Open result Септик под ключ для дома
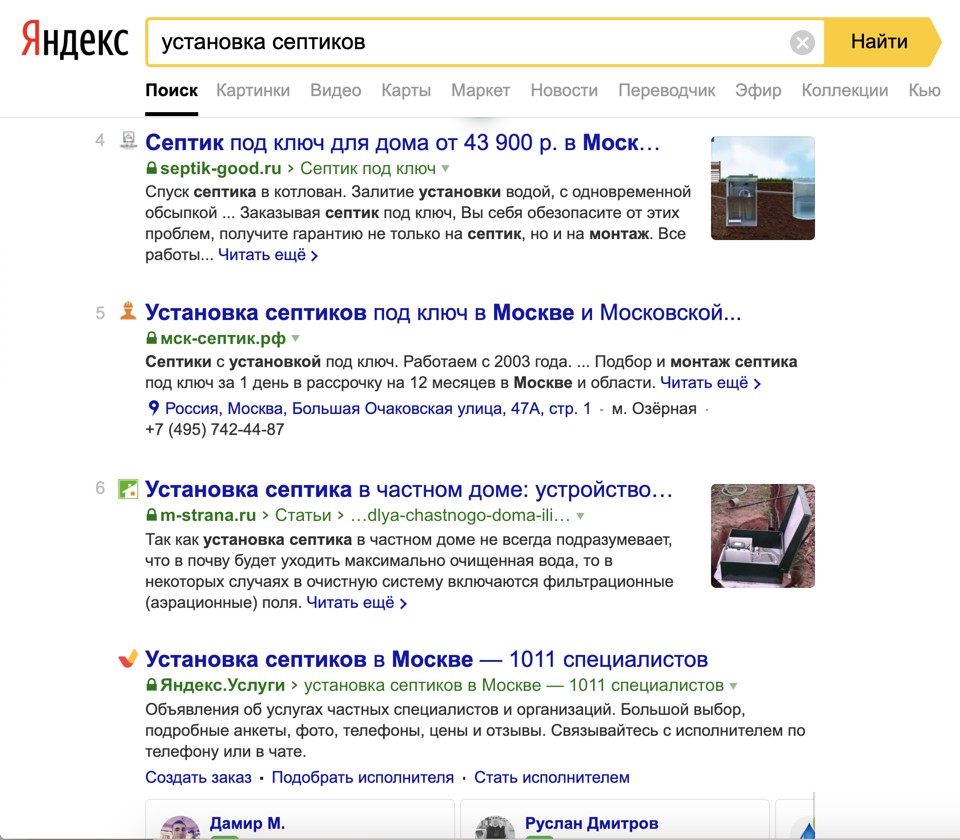The width and height of the screenshot is (960, 840). pyautogui.click(x=402, y=143)
